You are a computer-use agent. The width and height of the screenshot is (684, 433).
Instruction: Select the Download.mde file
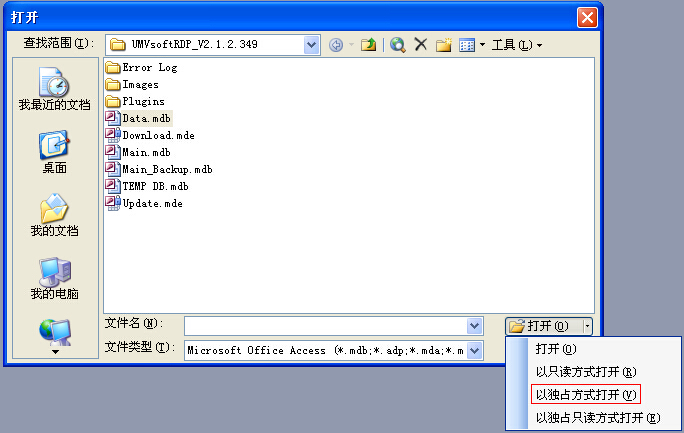150,135
